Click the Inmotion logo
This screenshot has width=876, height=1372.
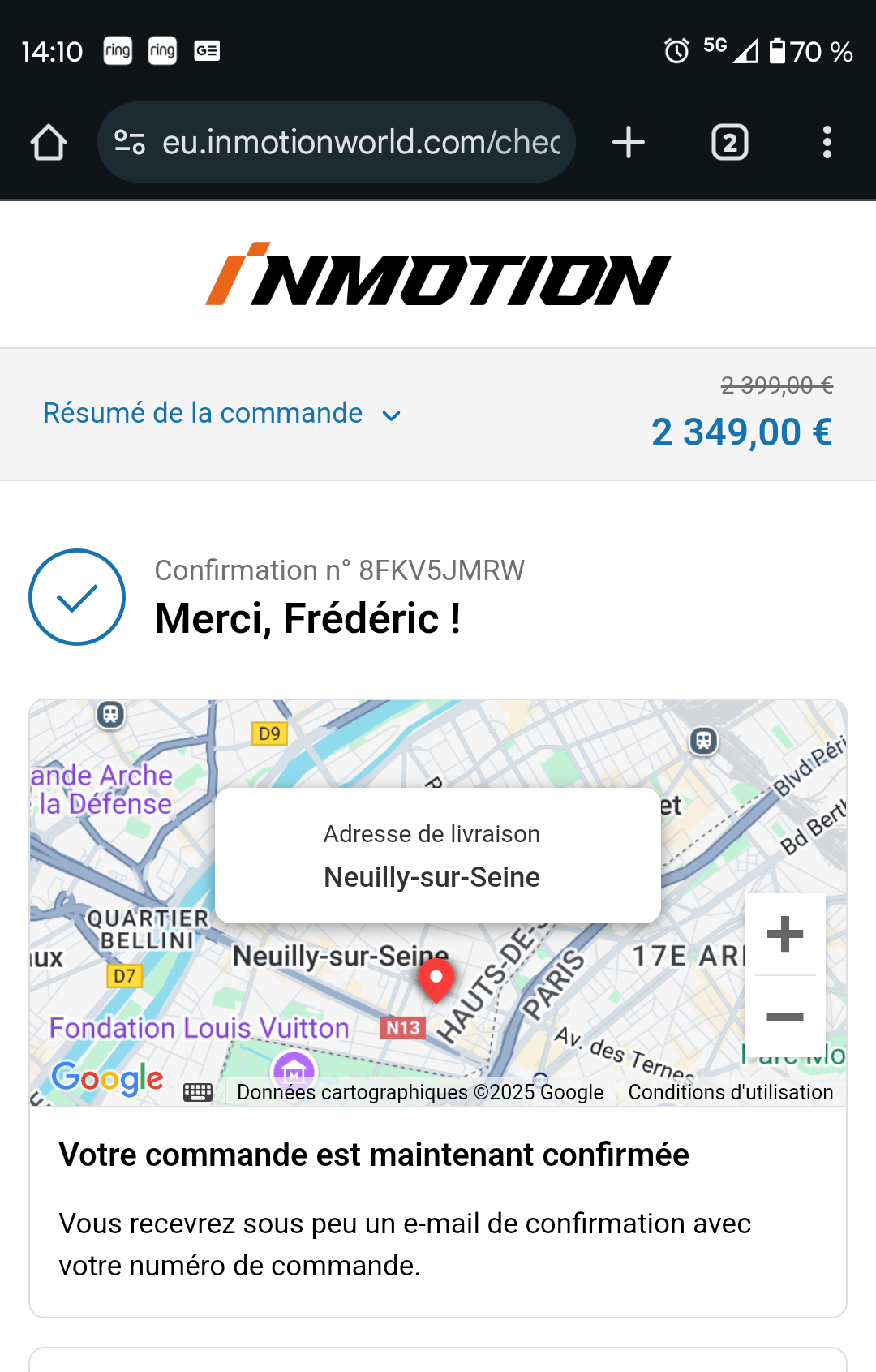point(438,274)
